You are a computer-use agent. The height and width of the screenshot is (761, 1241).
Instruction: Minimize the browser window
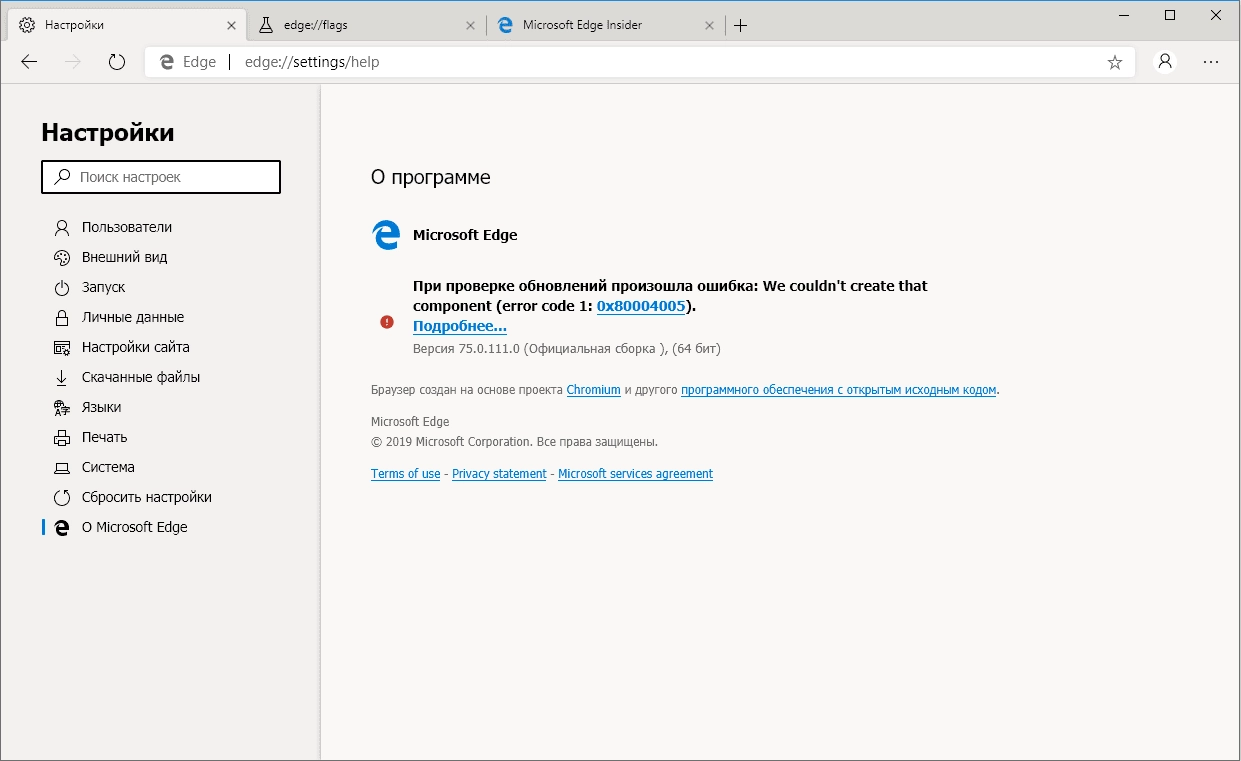1124,15
